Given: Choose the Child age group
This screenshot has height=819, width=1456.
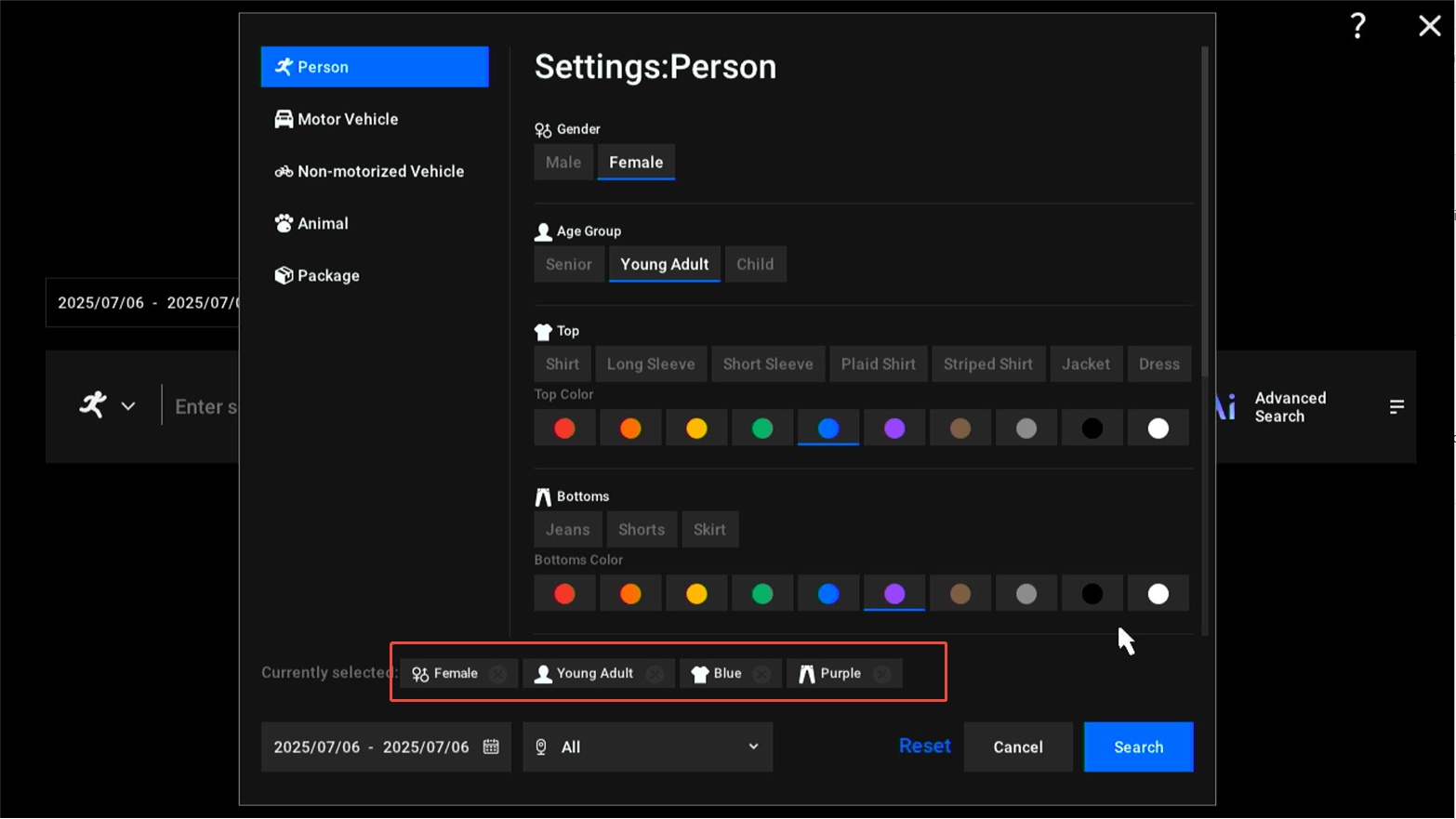Looking at the screenshot, I should pyautogui.click(x=755, y=264).
